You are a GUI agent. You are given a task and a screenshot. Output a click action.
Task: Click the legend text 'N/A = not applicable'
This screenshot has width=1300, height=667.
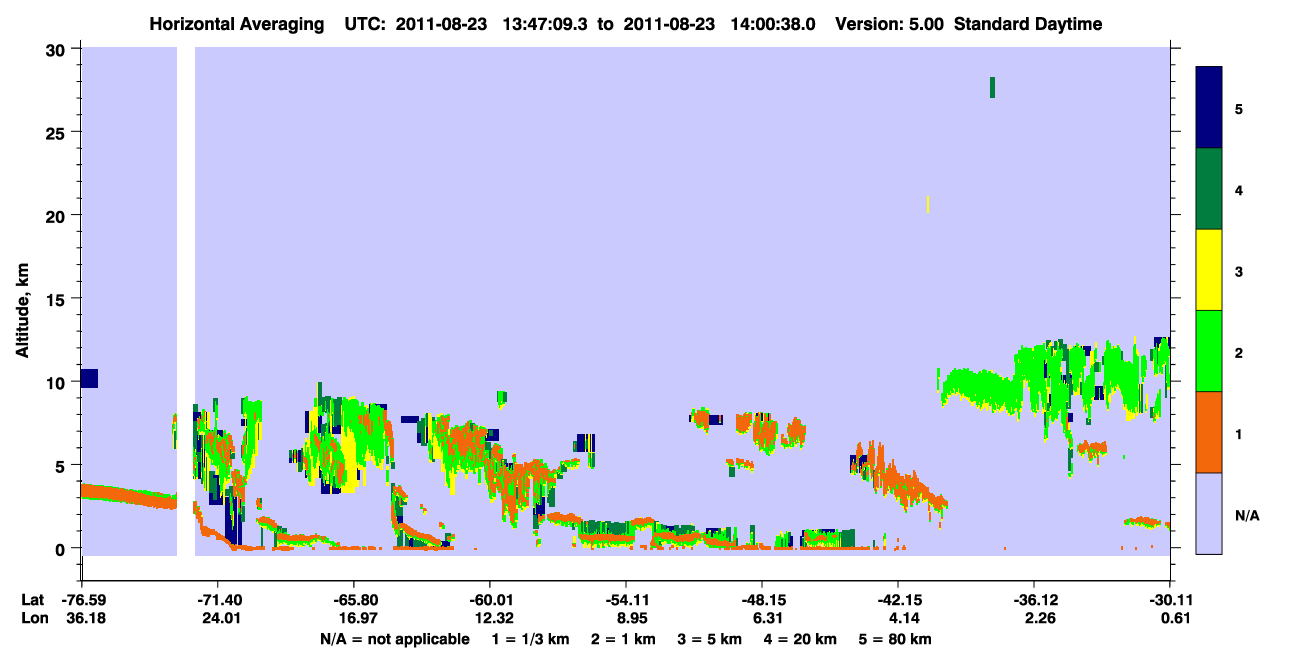(x=395, y=639)
